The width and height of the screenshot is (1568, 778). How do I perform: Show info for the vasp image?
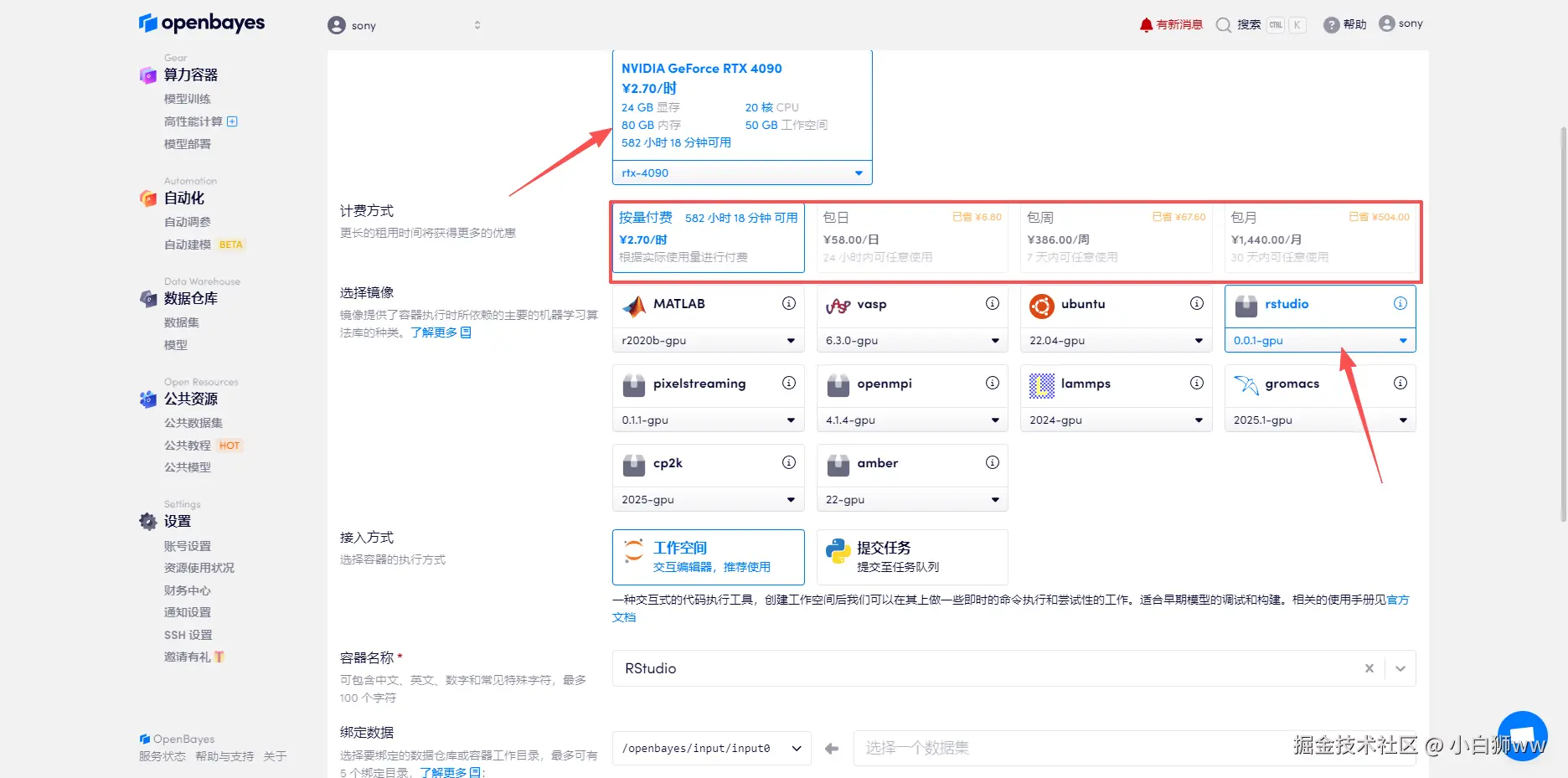point(993,303)
